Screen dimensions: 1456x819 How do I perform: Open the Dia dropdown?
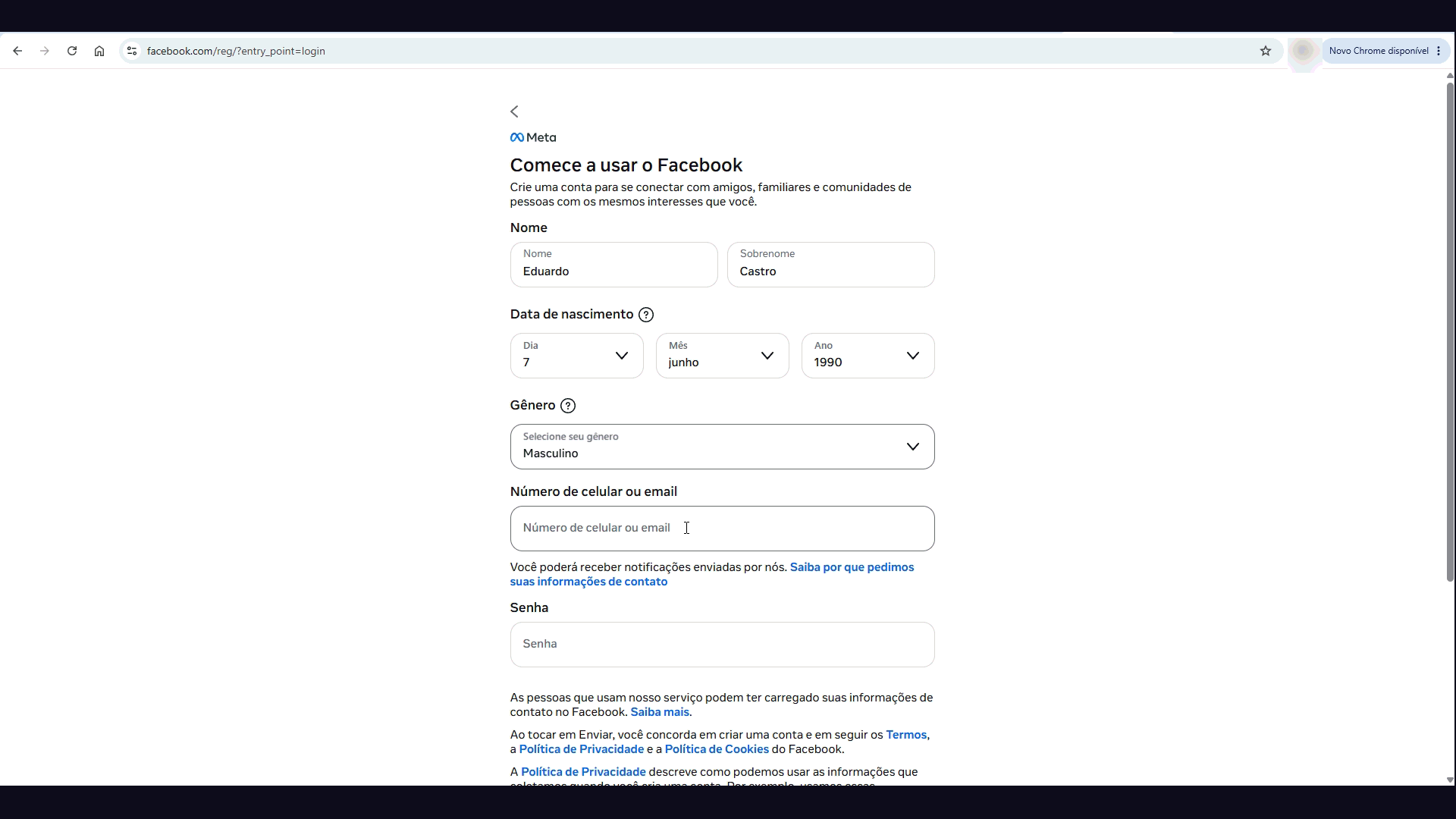[x=577, y=356]
